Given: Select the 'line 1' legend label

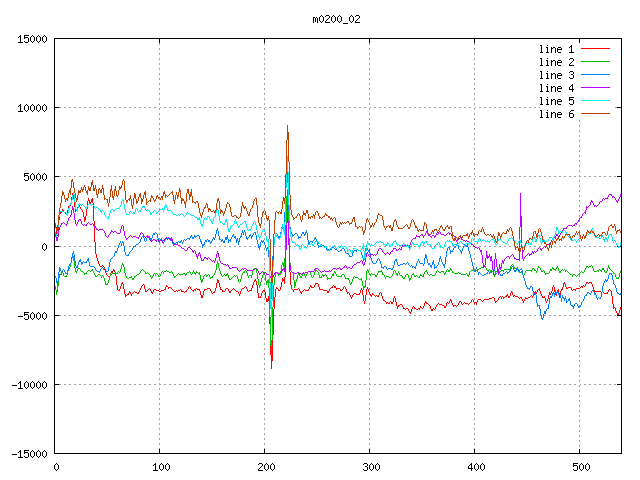Looking at the screenshot, I should (556, 49).
